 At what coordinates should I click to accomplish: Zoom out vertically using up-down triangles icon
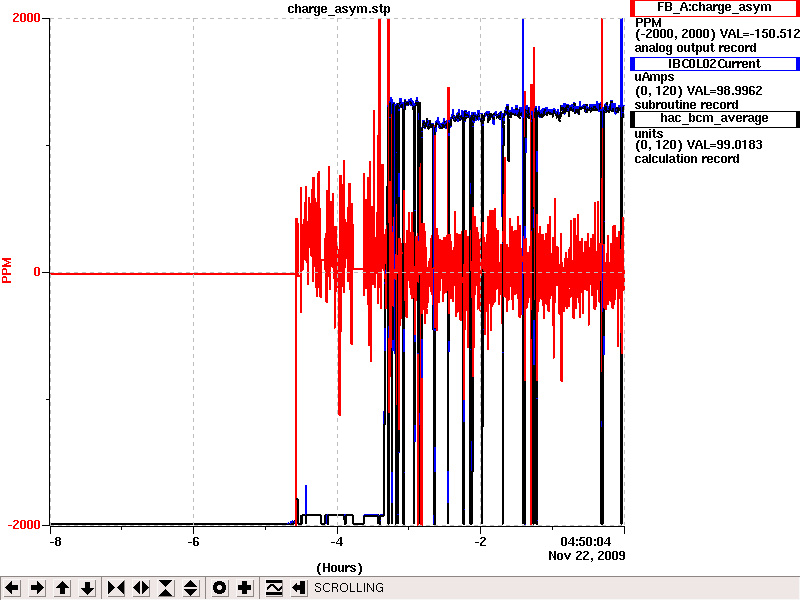191,588
